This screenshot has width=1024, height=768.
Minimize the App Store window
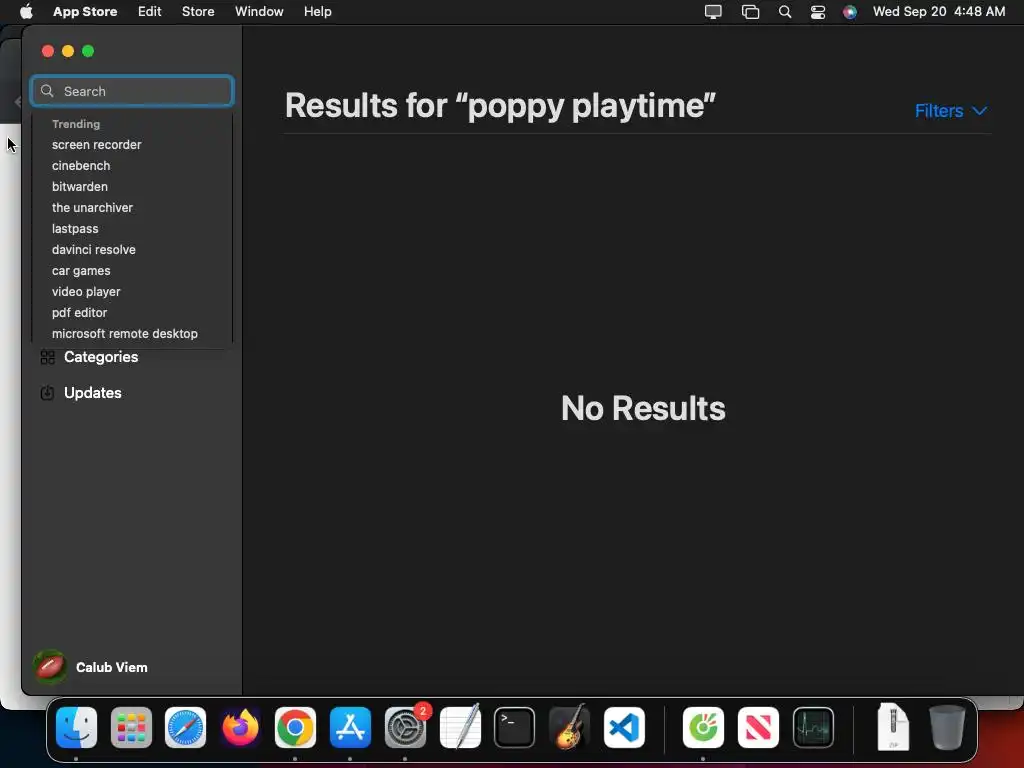point(68,51)
